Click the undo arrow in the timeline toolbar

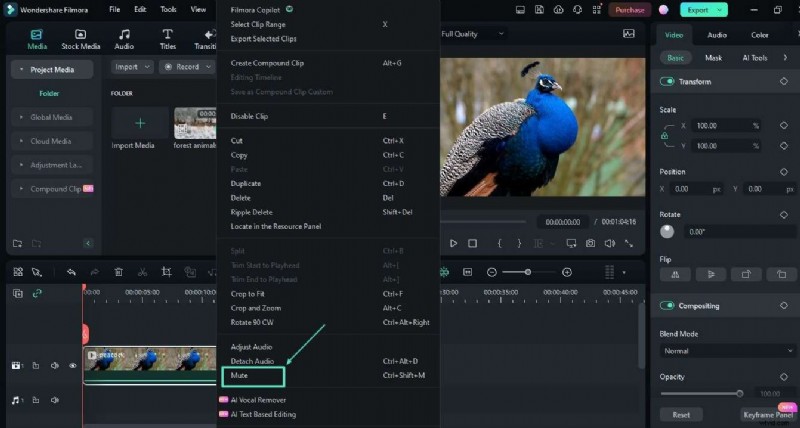71,272
